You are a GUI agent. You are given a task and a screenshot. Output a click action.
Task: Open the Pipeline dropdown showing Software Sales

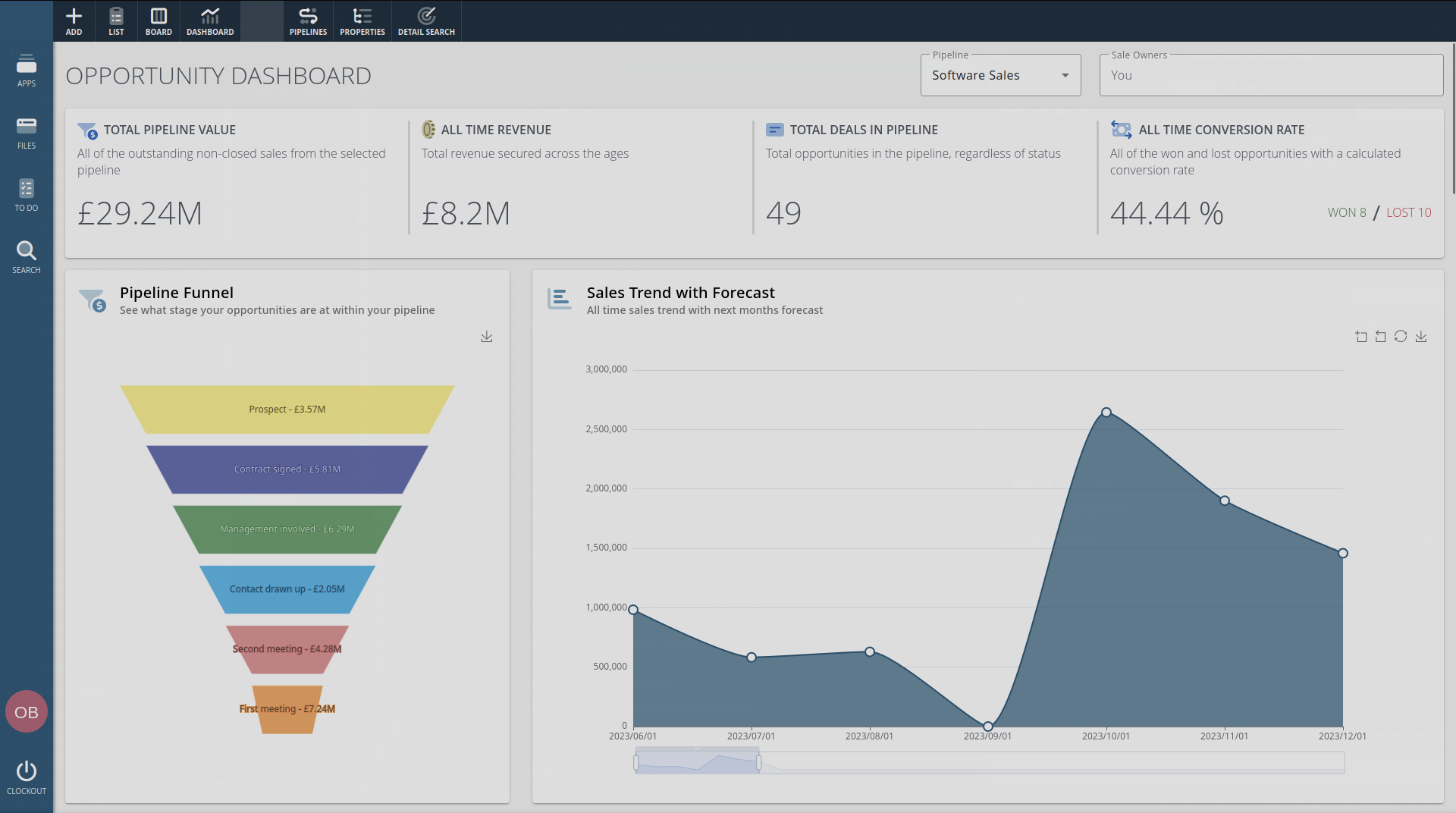(1000, 75)
